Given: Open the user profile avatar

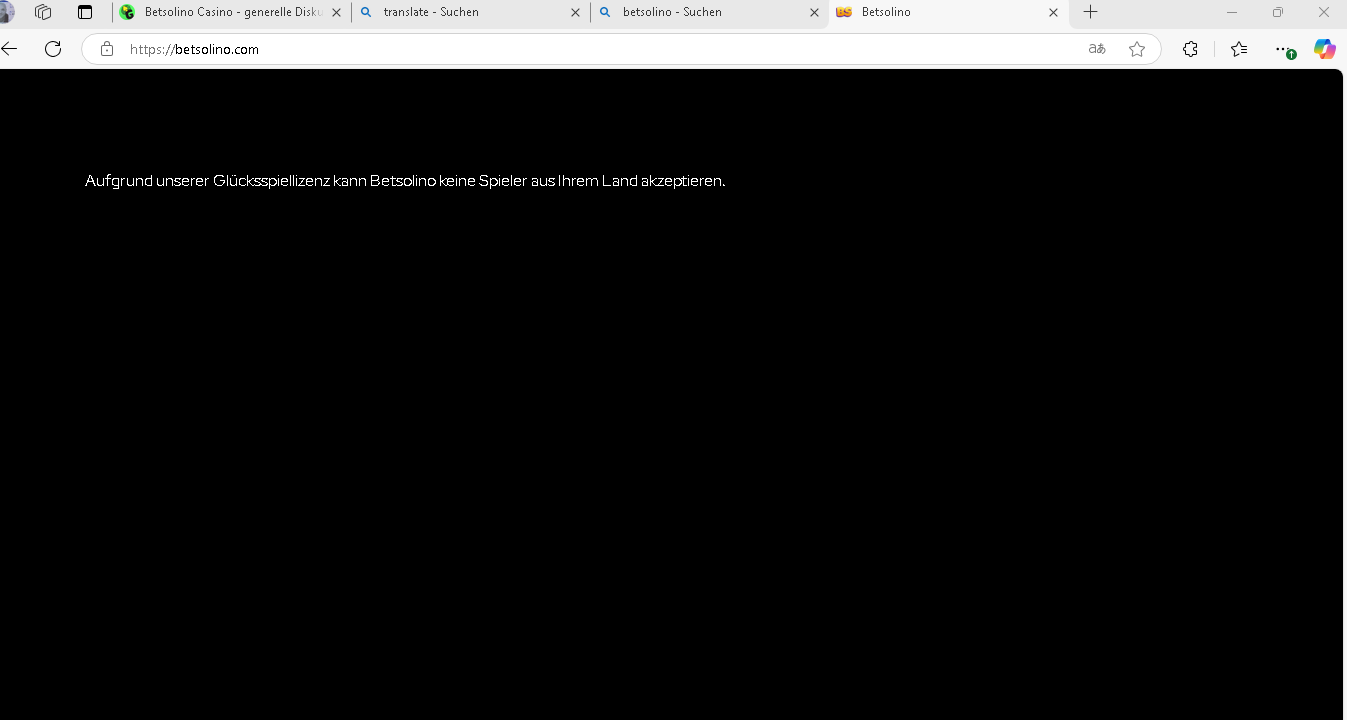Looking at the screenshot, I should [x=6, y=12].
